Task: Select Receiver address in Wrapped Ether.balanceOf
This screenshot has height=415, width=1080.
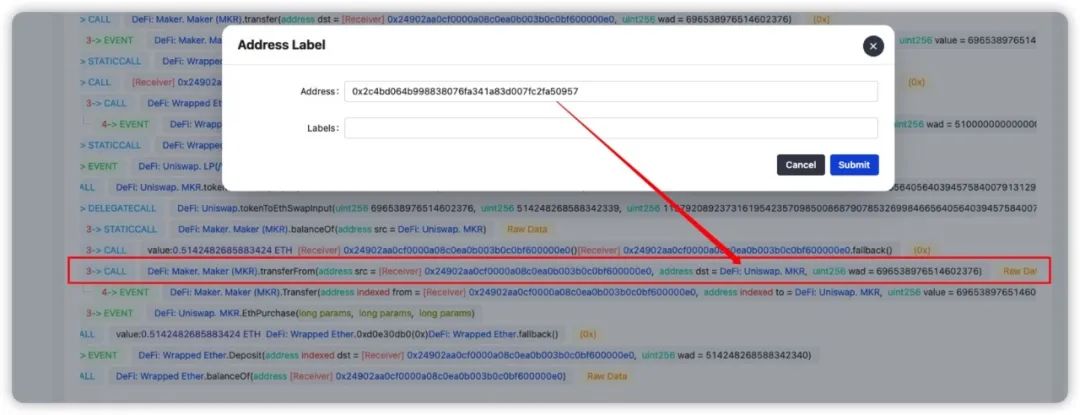Action: point(450,376)
